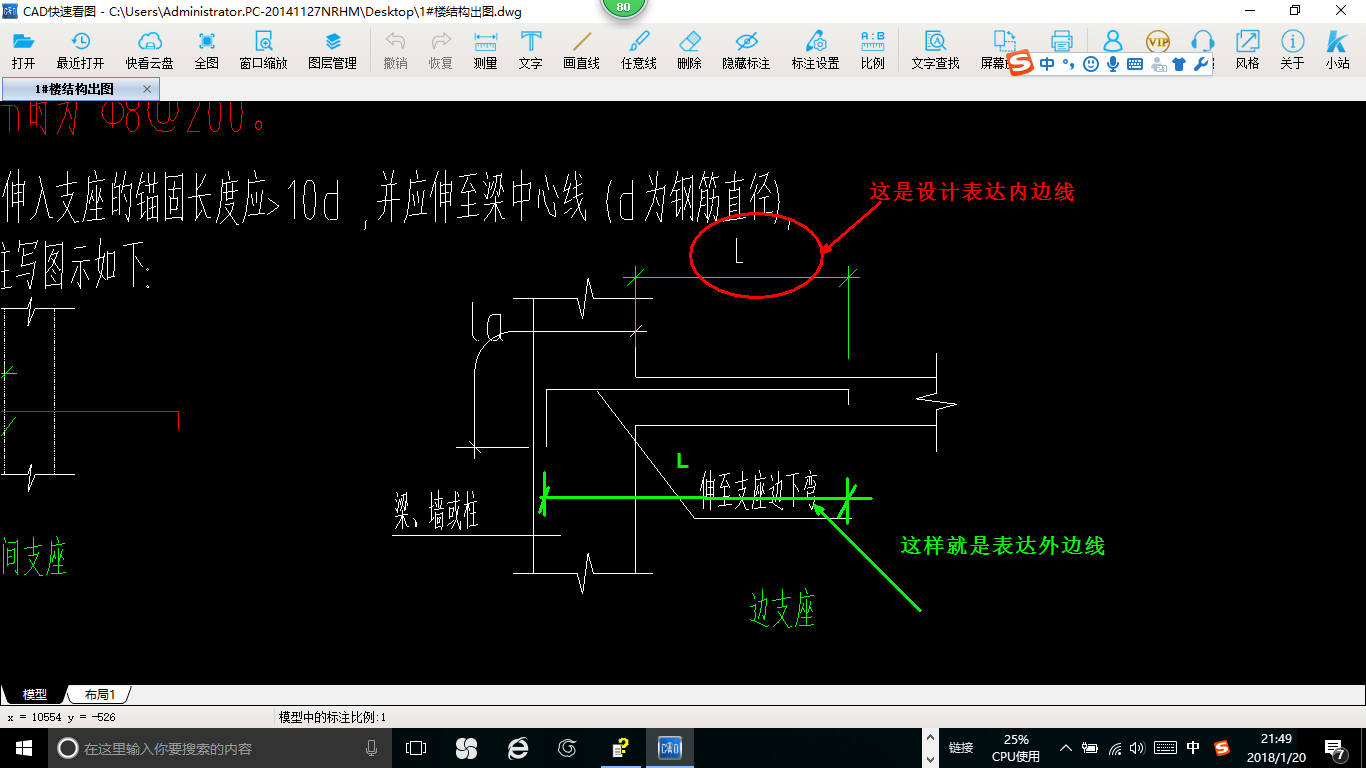Open 图层管理 layer manager
The height and width of the screenshot is (768, 1366).
[x=332, y=50]
